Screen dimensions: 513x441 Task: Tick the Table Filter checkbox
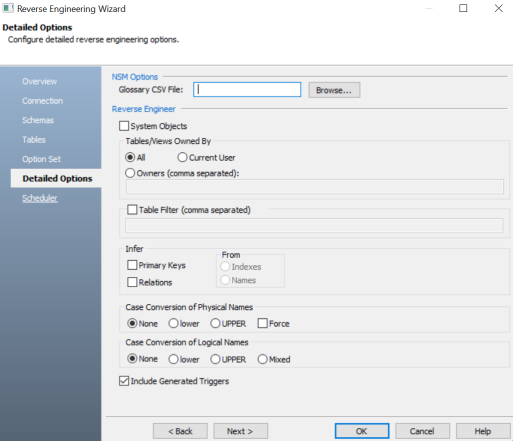point(132,210)
